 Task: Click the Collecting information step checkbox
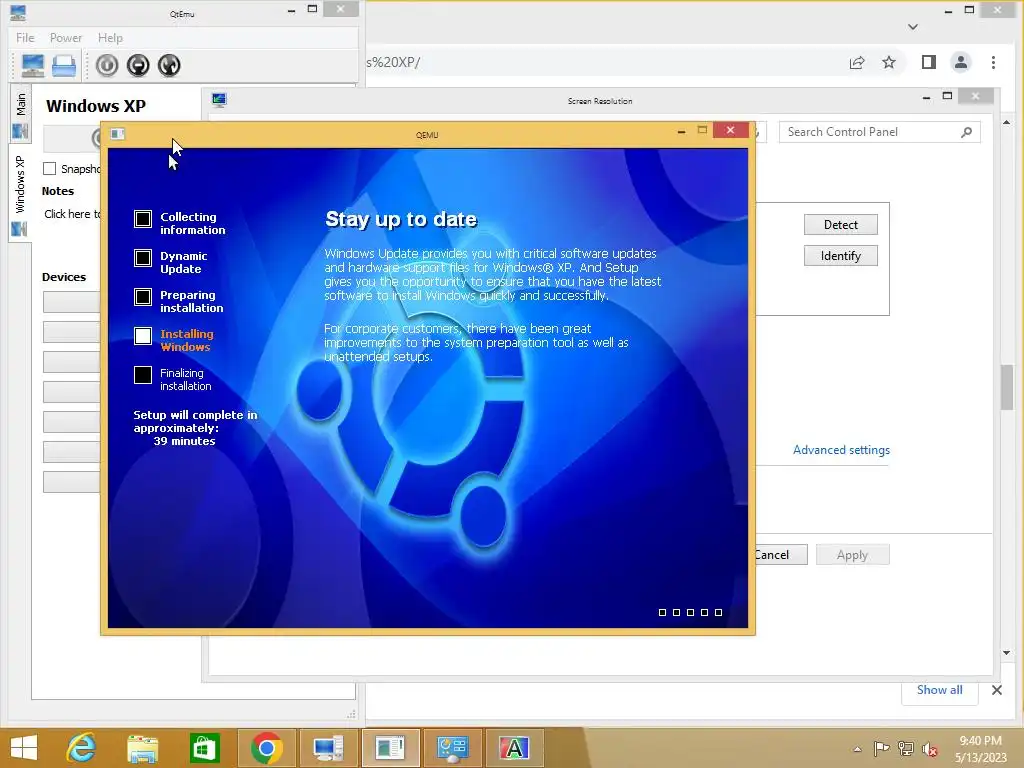(x=143, y=219)
